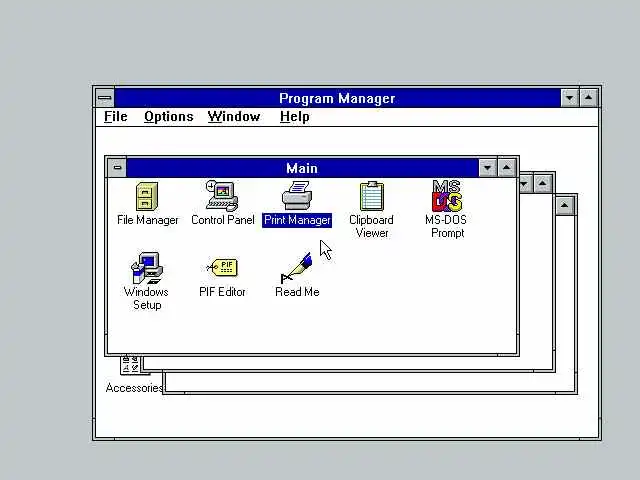Screen dimensions: 640x480
Task: Minimize the second group window behind Main
Action: pyautogui.click(x=526, y=183)
